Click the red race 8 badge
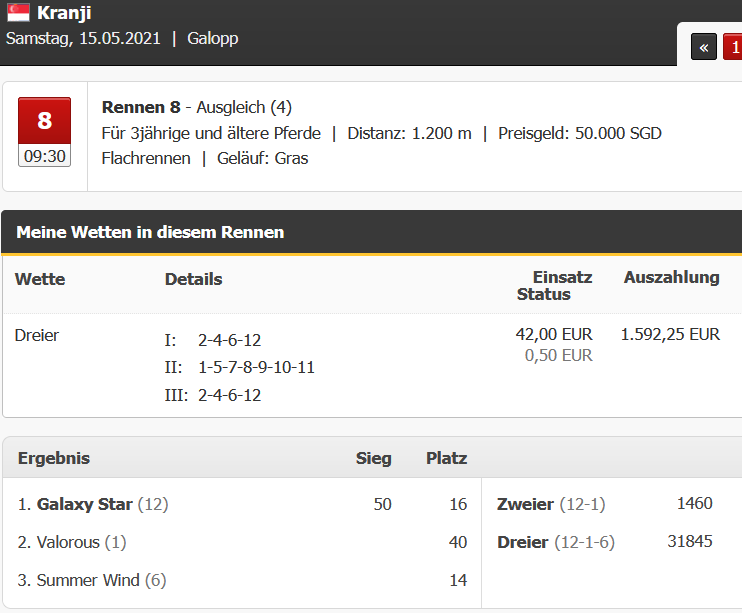This screenshot has height=613, width=742. (44, 121)
